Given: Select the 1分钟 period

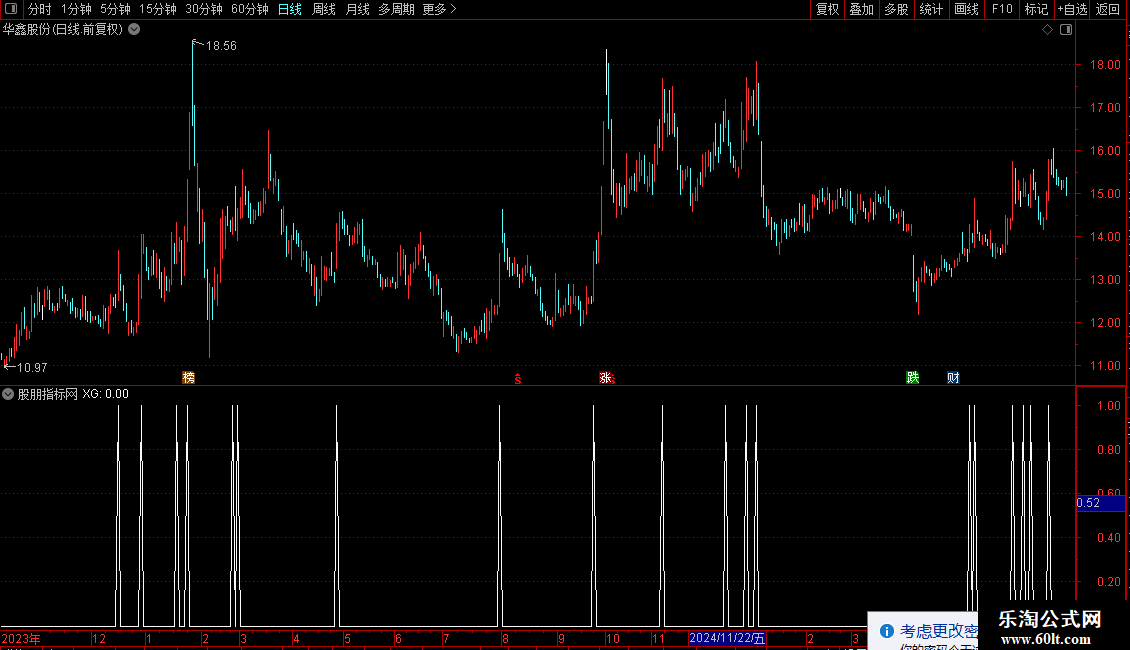Looking at the screenshot, I should (x=76, y=9).
